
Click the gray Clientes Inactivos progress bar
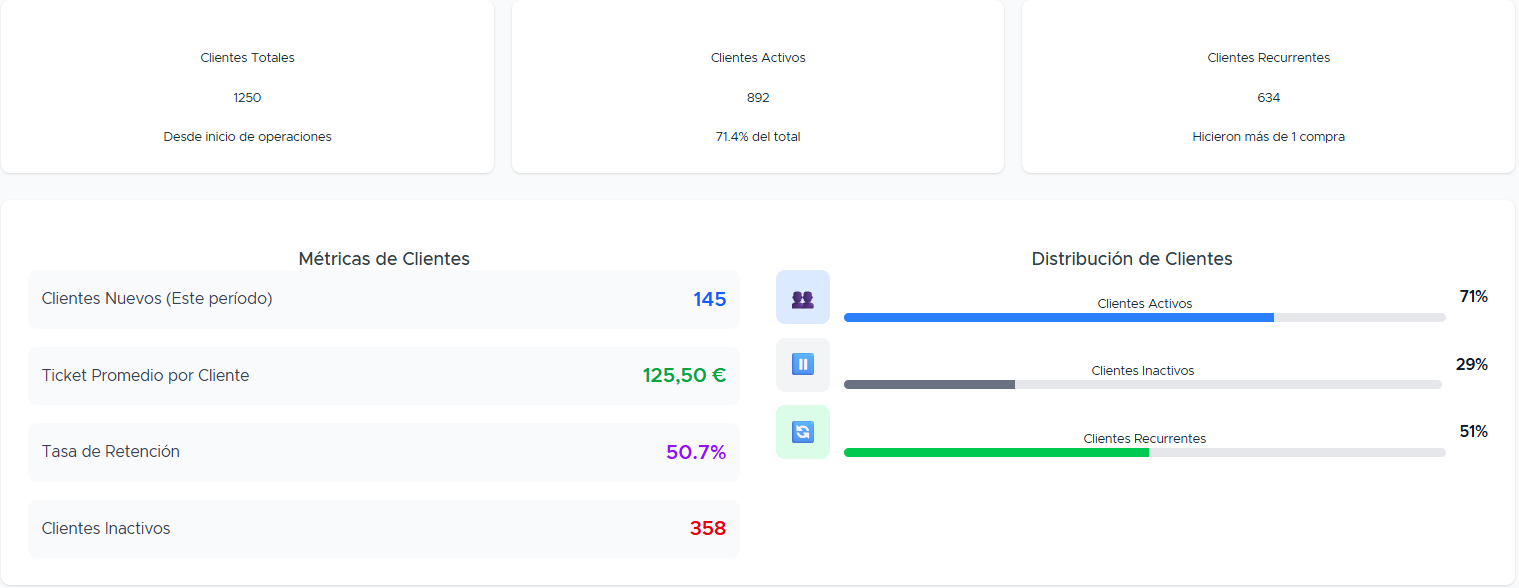point(929,384)
